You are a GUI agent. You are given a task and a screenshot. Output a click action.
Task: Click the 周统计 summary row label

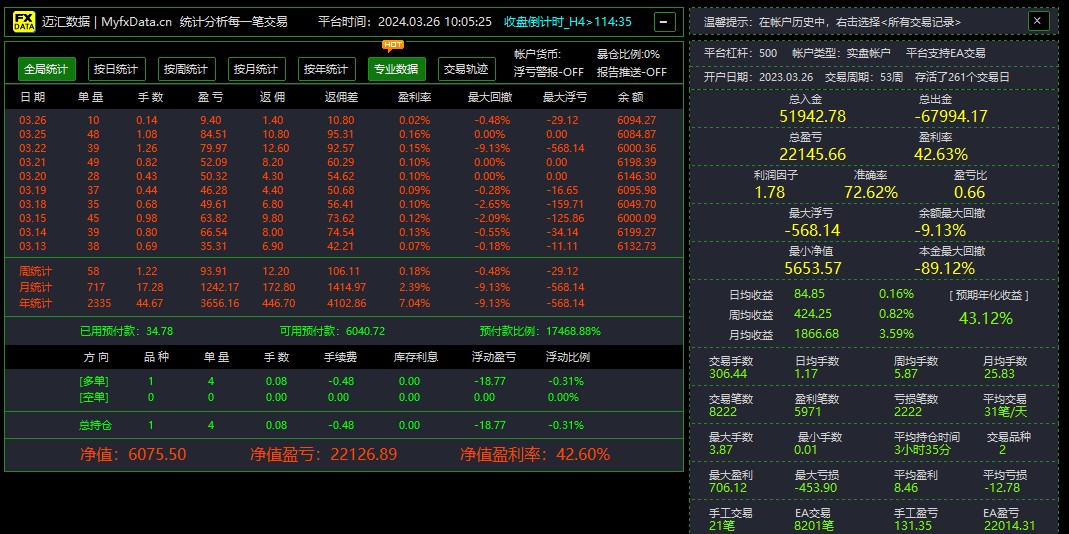coord(35,271)
